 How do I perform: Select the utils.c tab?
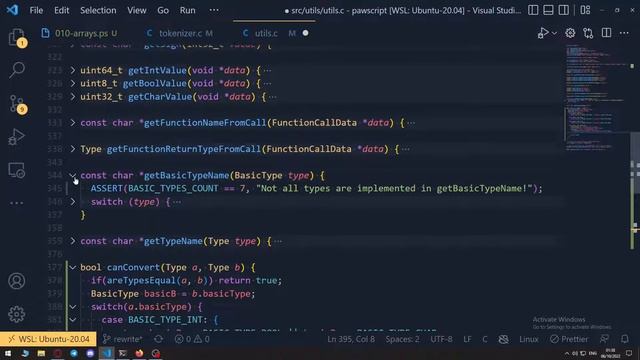coord(266,33)
